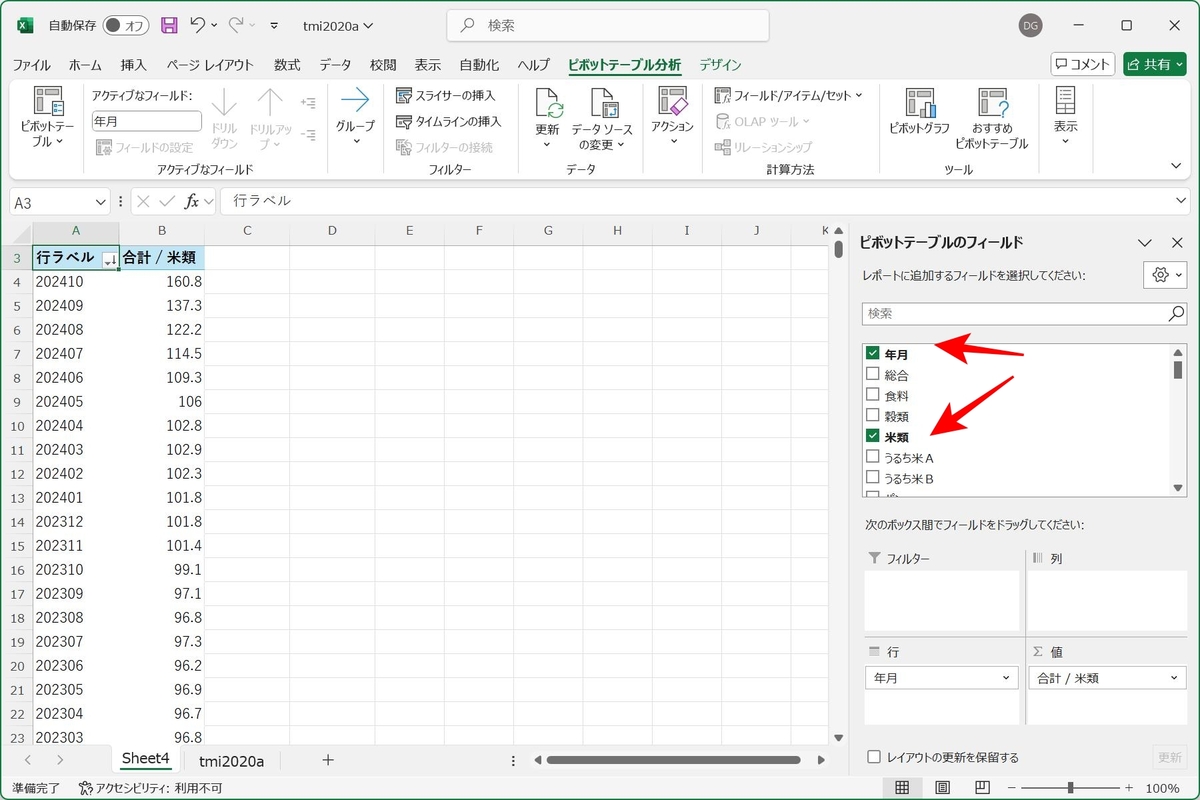Click the zoom slider handle
Image resolution: width=1200 pixels, height=800 pixels.
(x=1071, y=788)
